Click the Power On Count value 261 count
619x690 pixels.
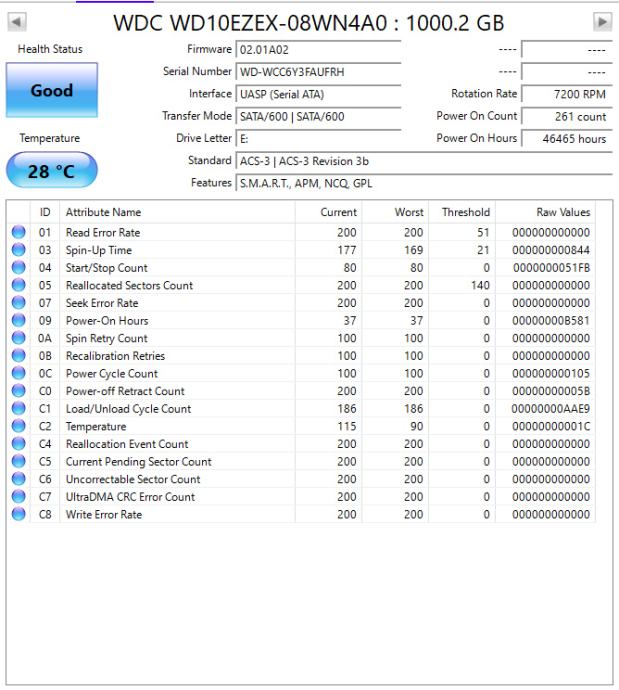[567, 117]
